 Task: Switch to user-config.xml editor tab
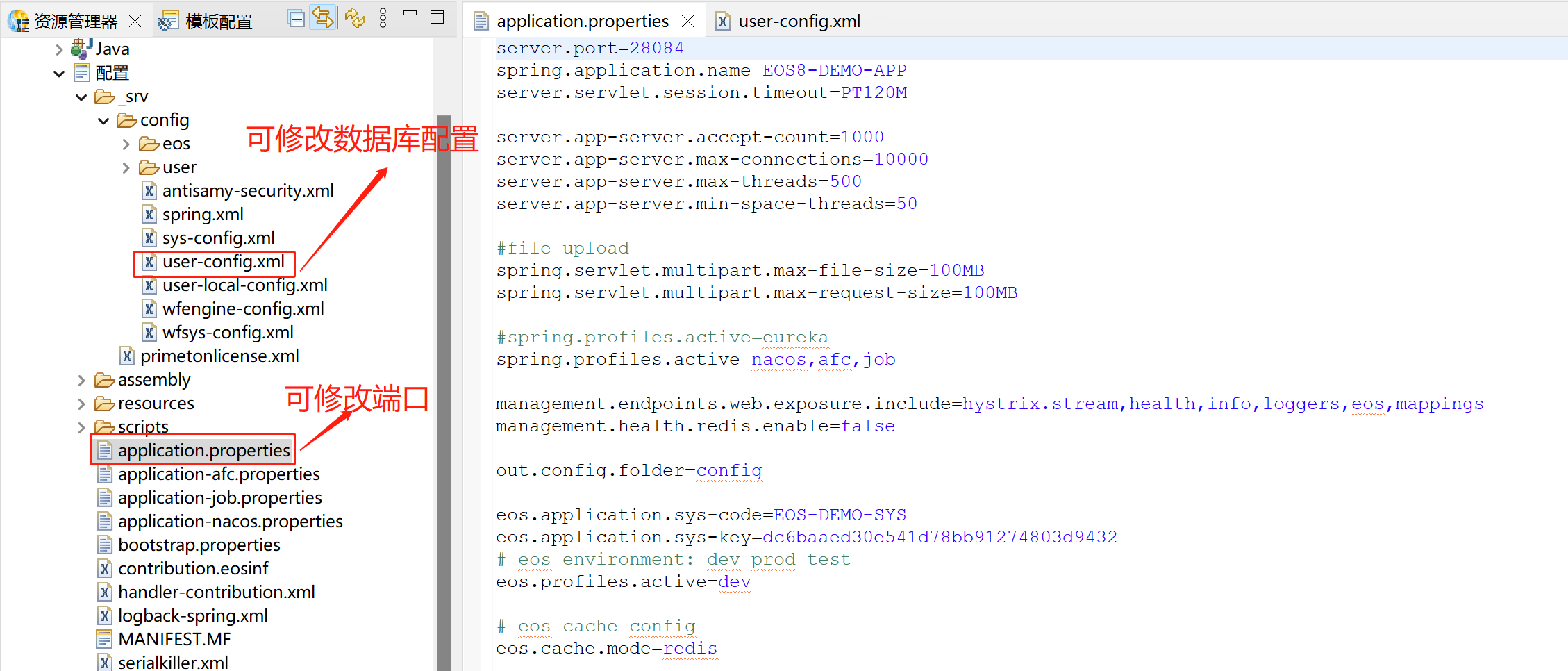click(x=799, y=22)
